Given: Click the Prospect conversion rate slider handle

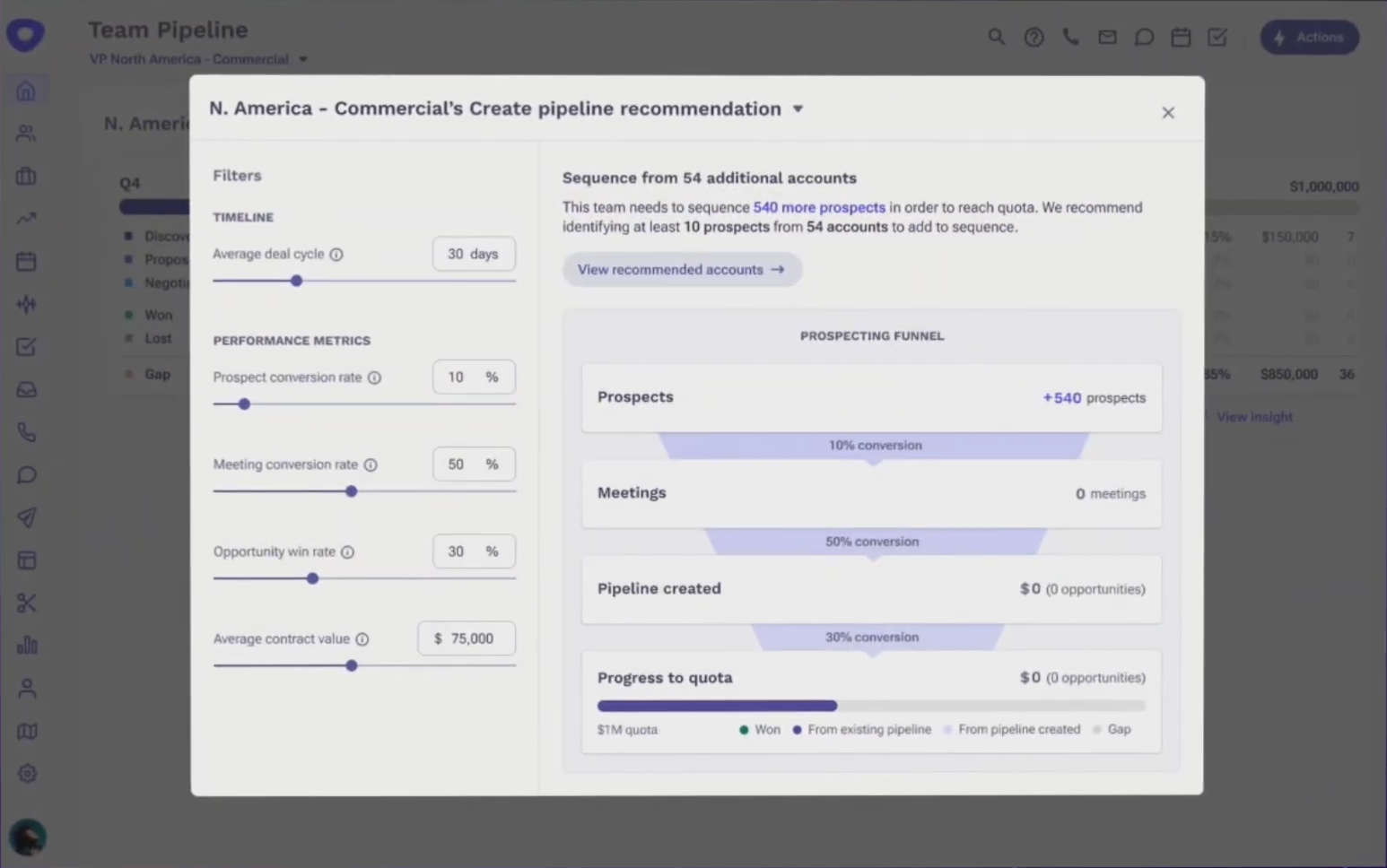Looking at the screenshot, I should pos(244,404).
